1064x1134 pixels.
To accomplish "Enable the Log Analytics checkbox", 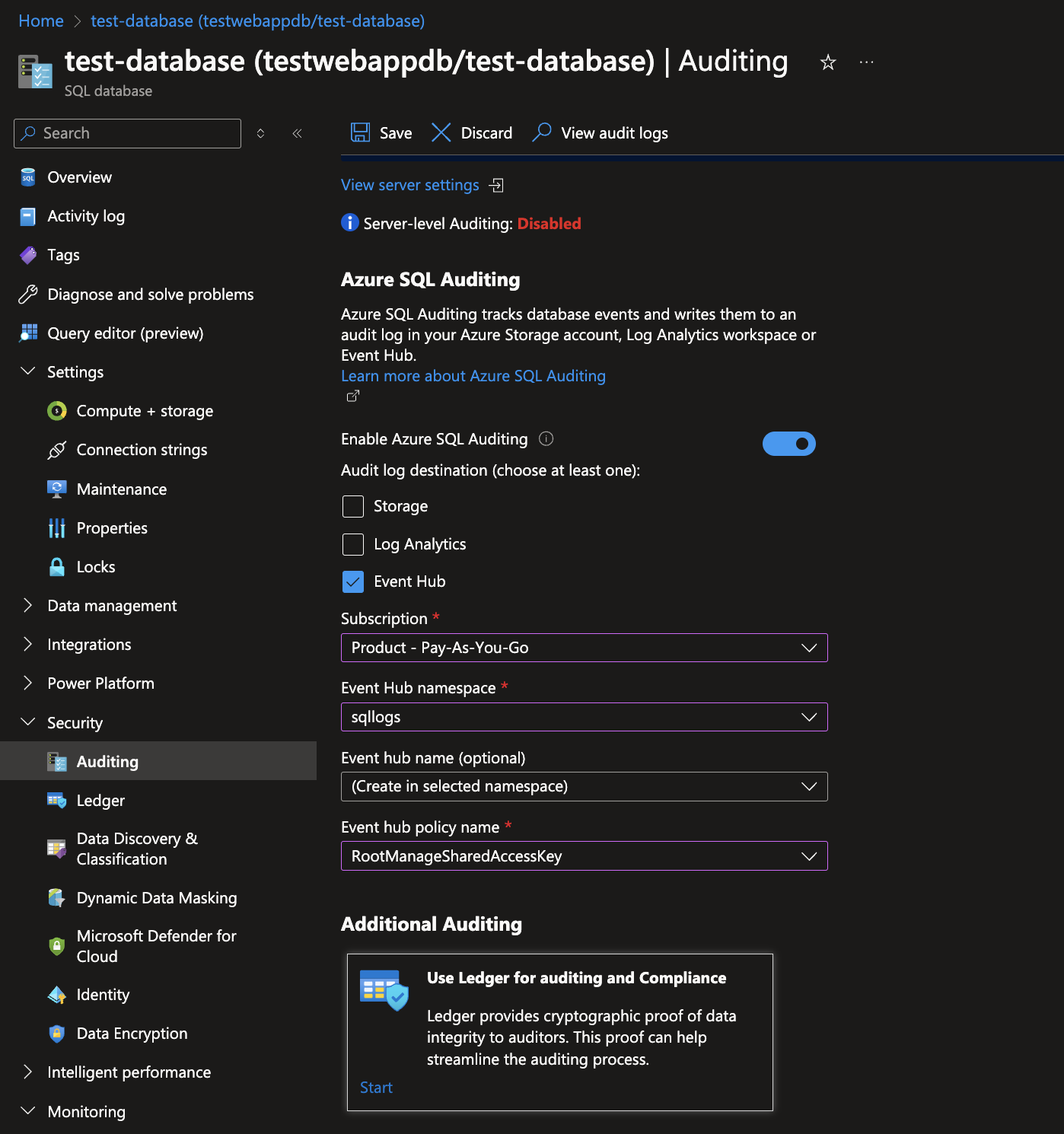I will coord(353,544).
